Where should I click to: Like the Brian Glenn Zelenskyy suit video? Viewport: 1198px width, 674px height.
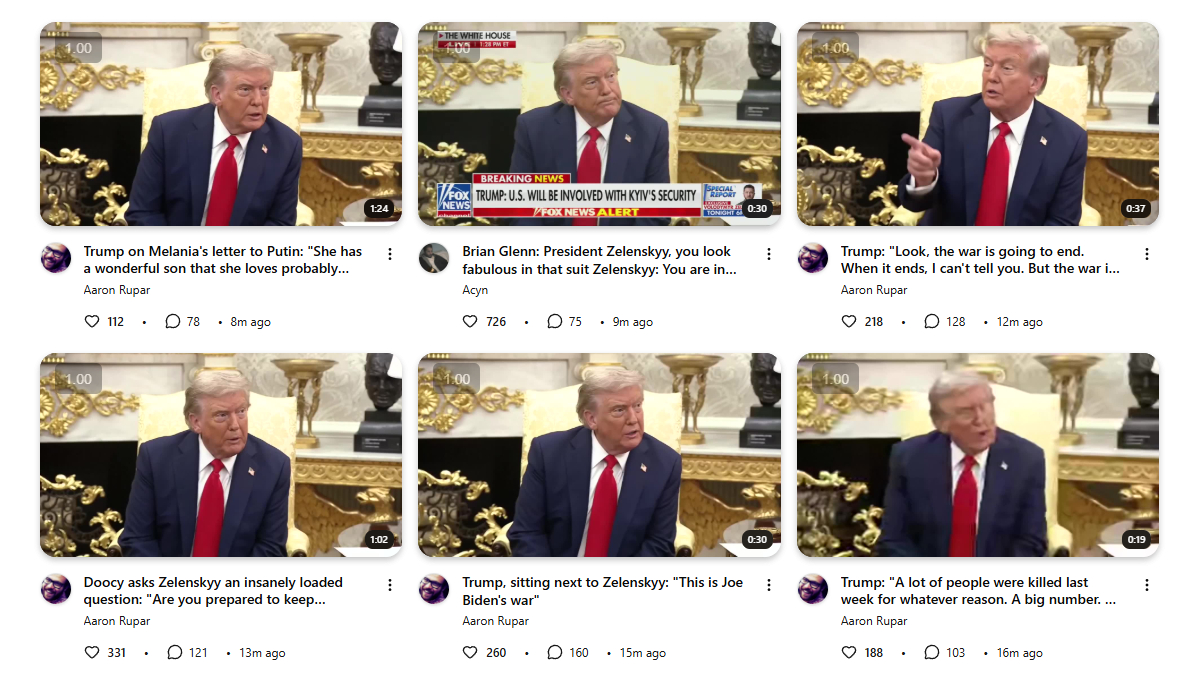[470, 322]
